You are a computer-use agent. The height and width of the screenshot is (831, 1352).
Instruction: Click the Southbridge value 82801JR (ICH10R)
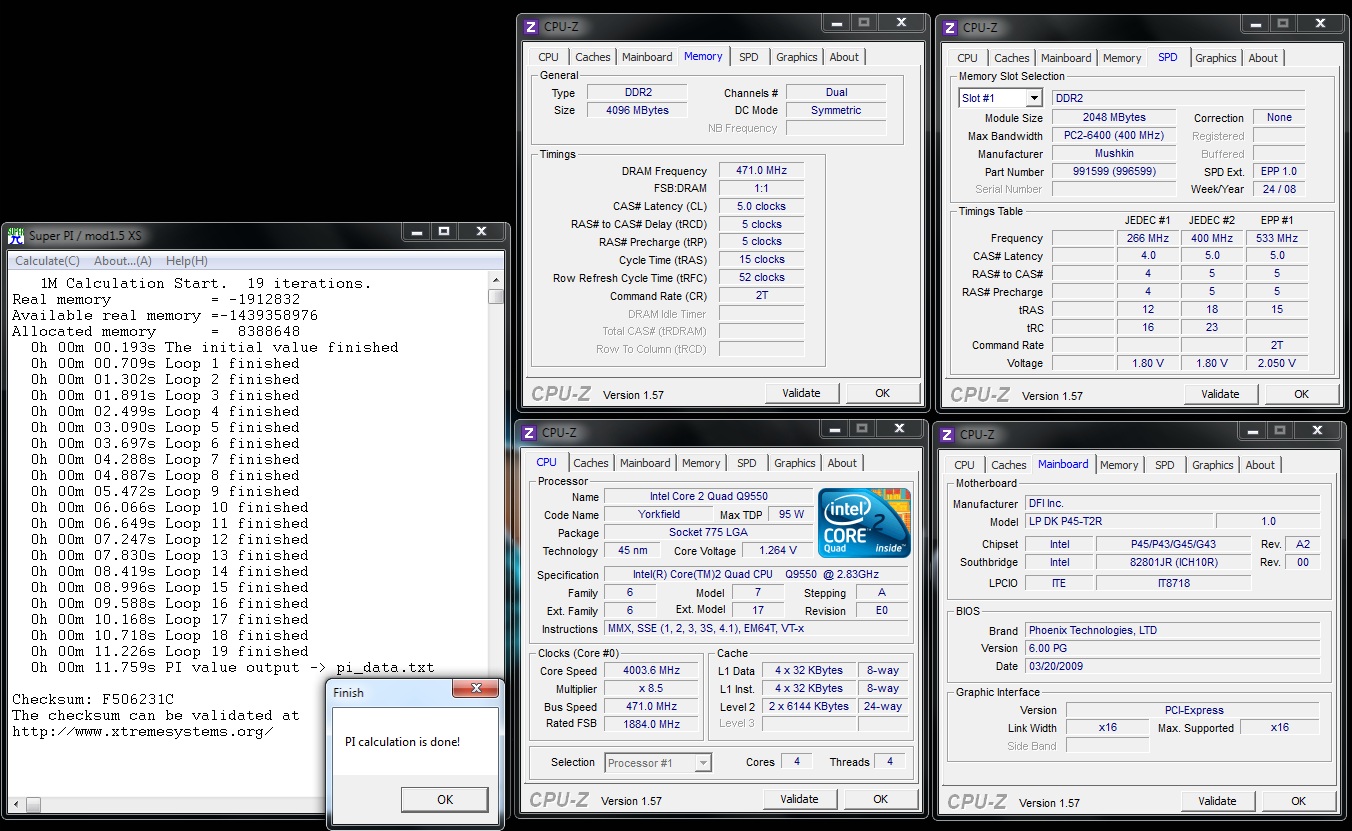[x=1173, y=562]
